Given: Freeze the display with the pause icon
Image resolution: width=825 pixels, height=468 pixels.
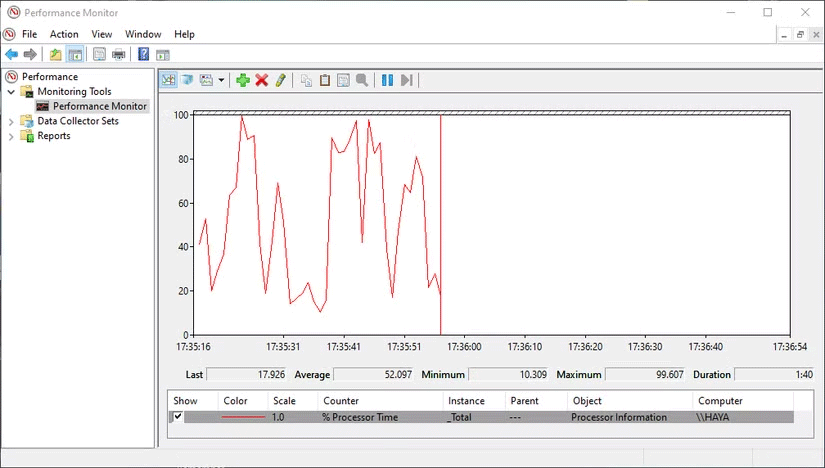Looking at the screenshot, I should (387, 80).
